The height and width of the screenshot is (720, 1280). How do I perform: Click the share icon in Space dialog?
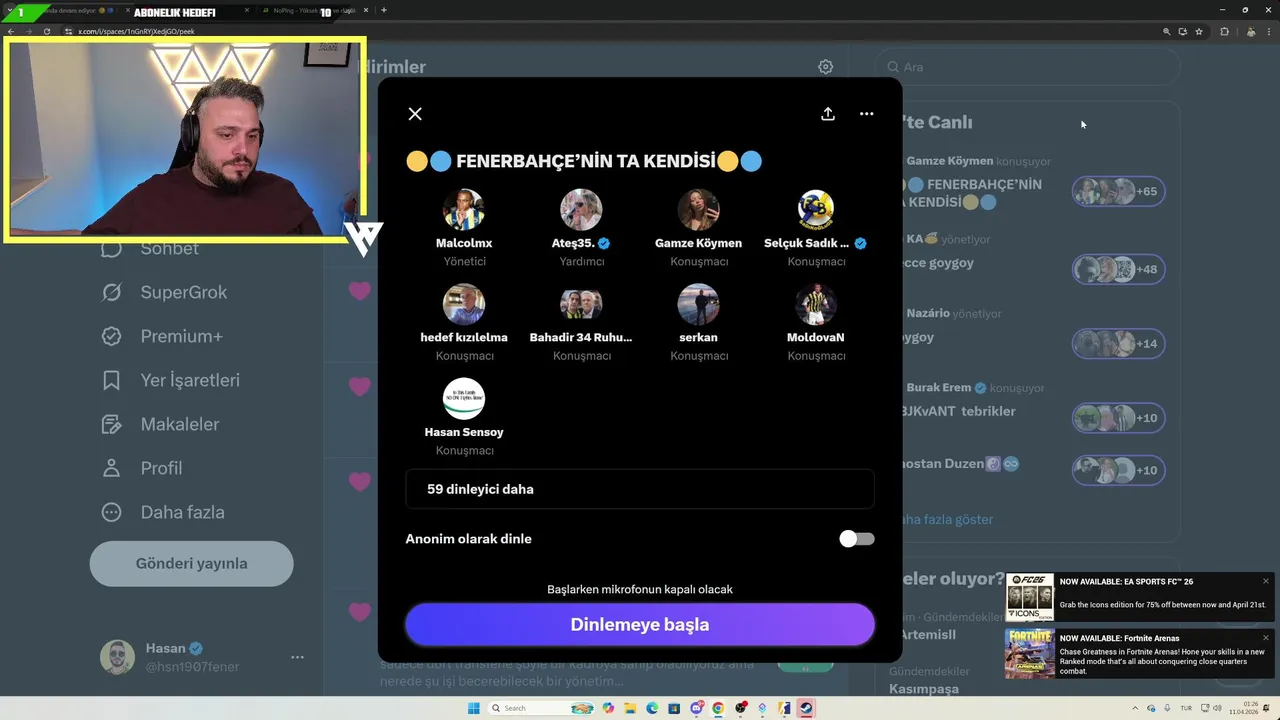coord(828,114)
